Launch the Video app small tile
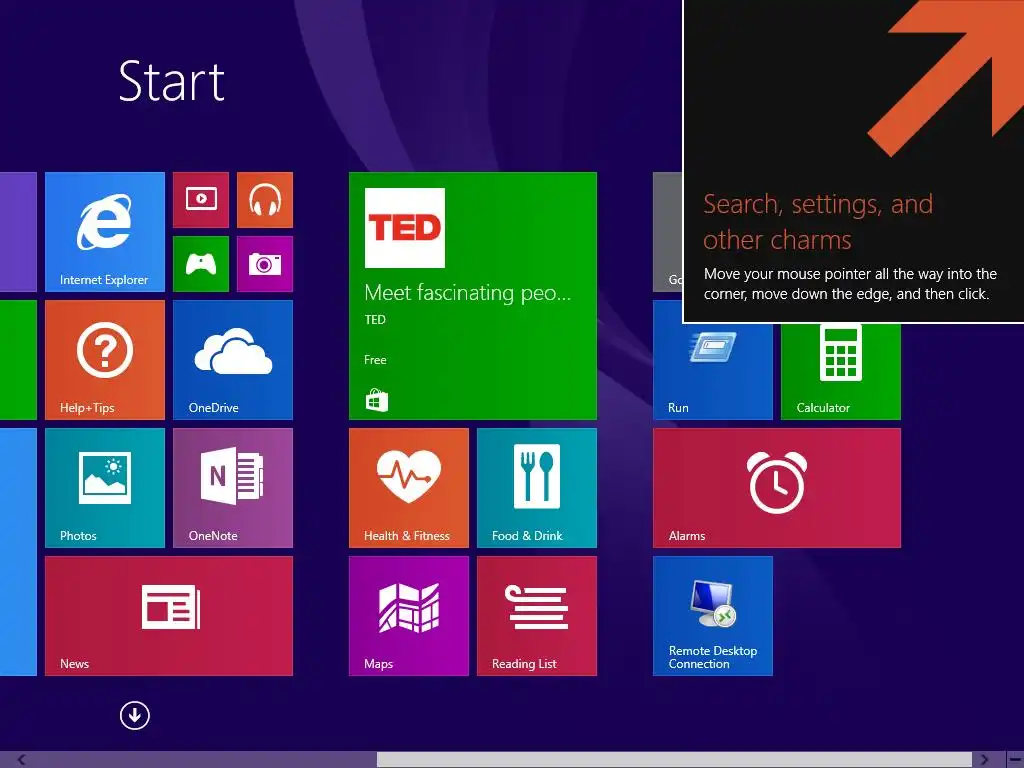This screenshot has height=768, width=1024. point(201,200)
